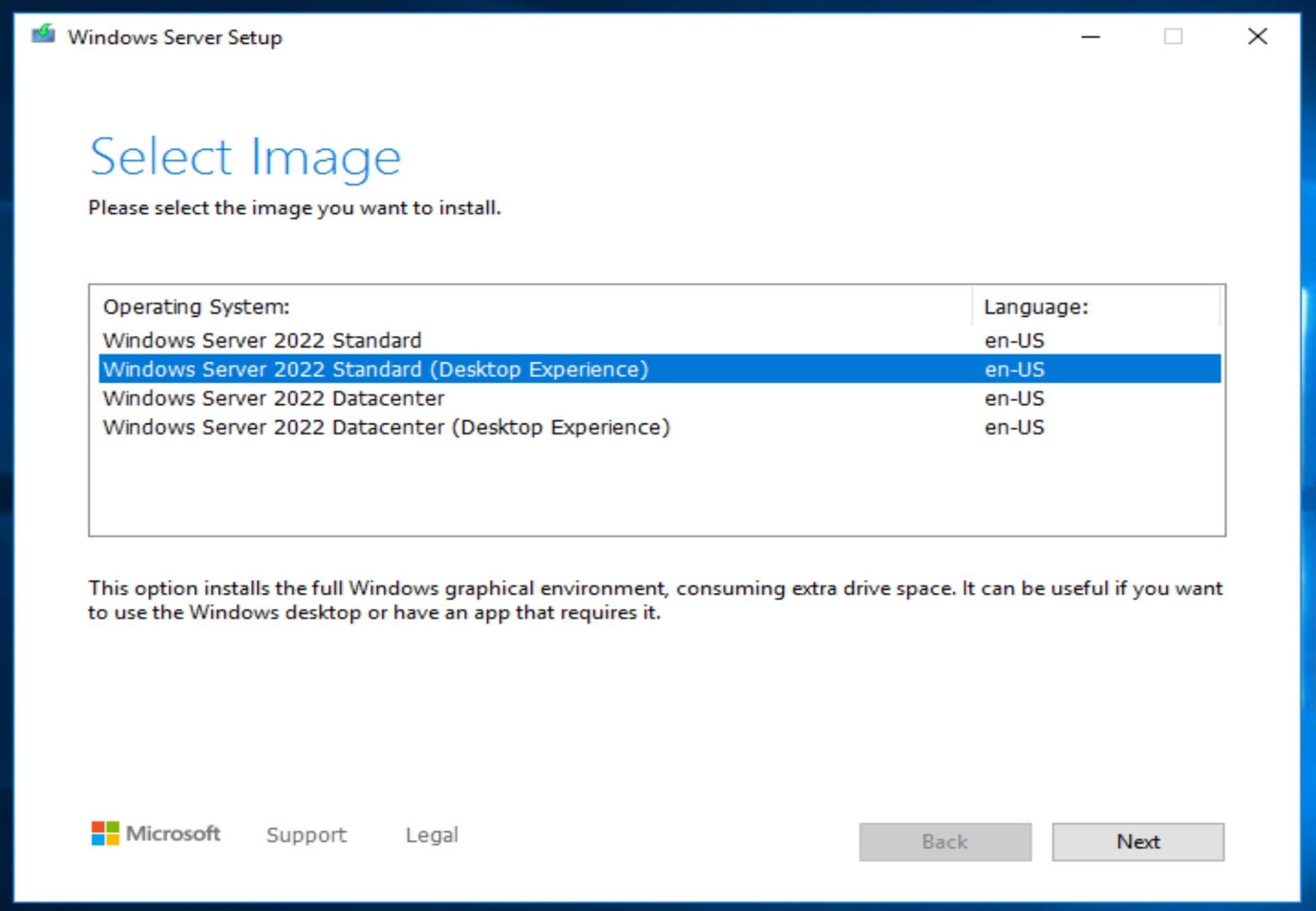Open the Support page
Viewport: 1316px width, 911px height.
tap(306, 834)
